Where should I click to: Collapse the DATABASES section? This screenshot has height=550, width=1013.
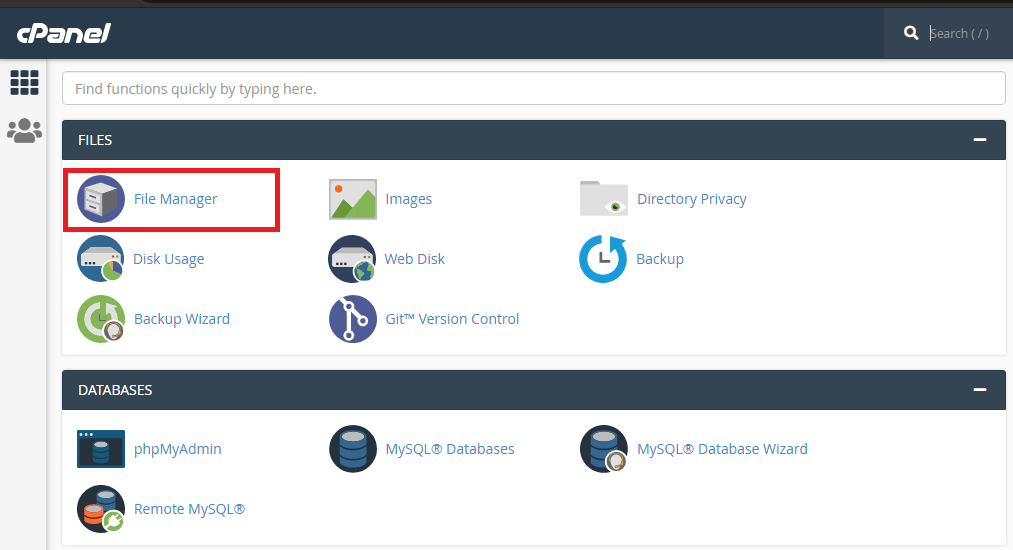click(979, 390)
